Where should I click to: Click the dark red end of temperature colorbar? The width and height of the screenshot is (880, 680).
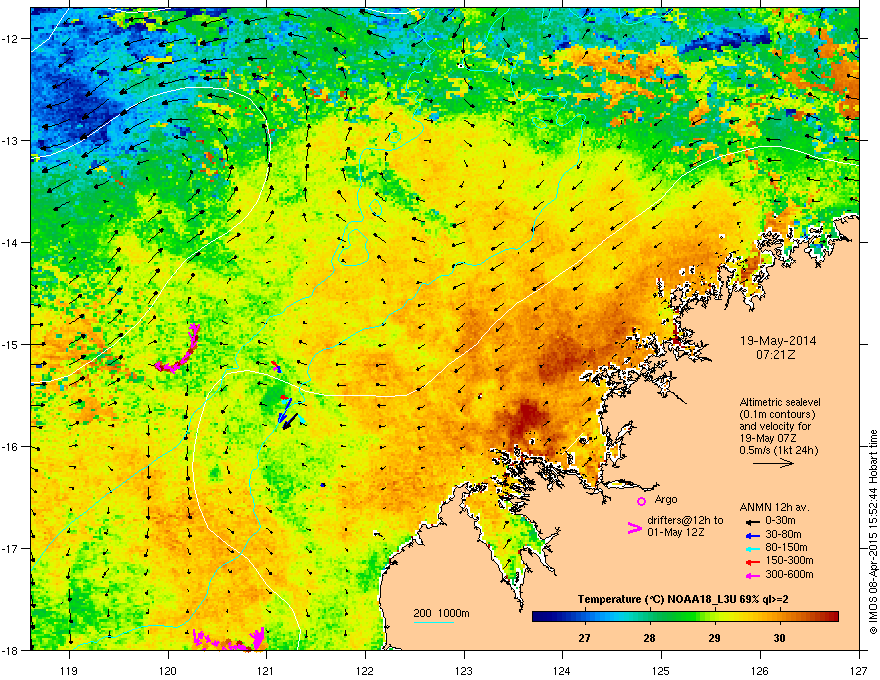[832, 617]
